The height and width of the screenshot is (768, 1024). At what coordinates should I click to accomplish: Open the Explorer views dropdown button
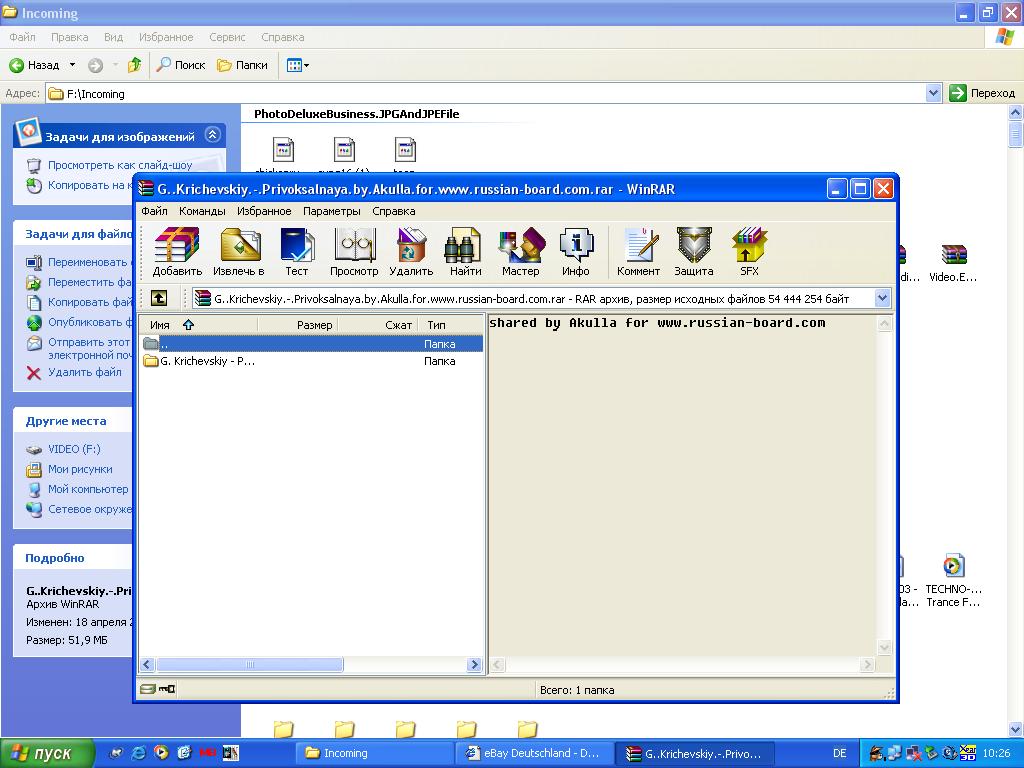click(x=298, y=65)
